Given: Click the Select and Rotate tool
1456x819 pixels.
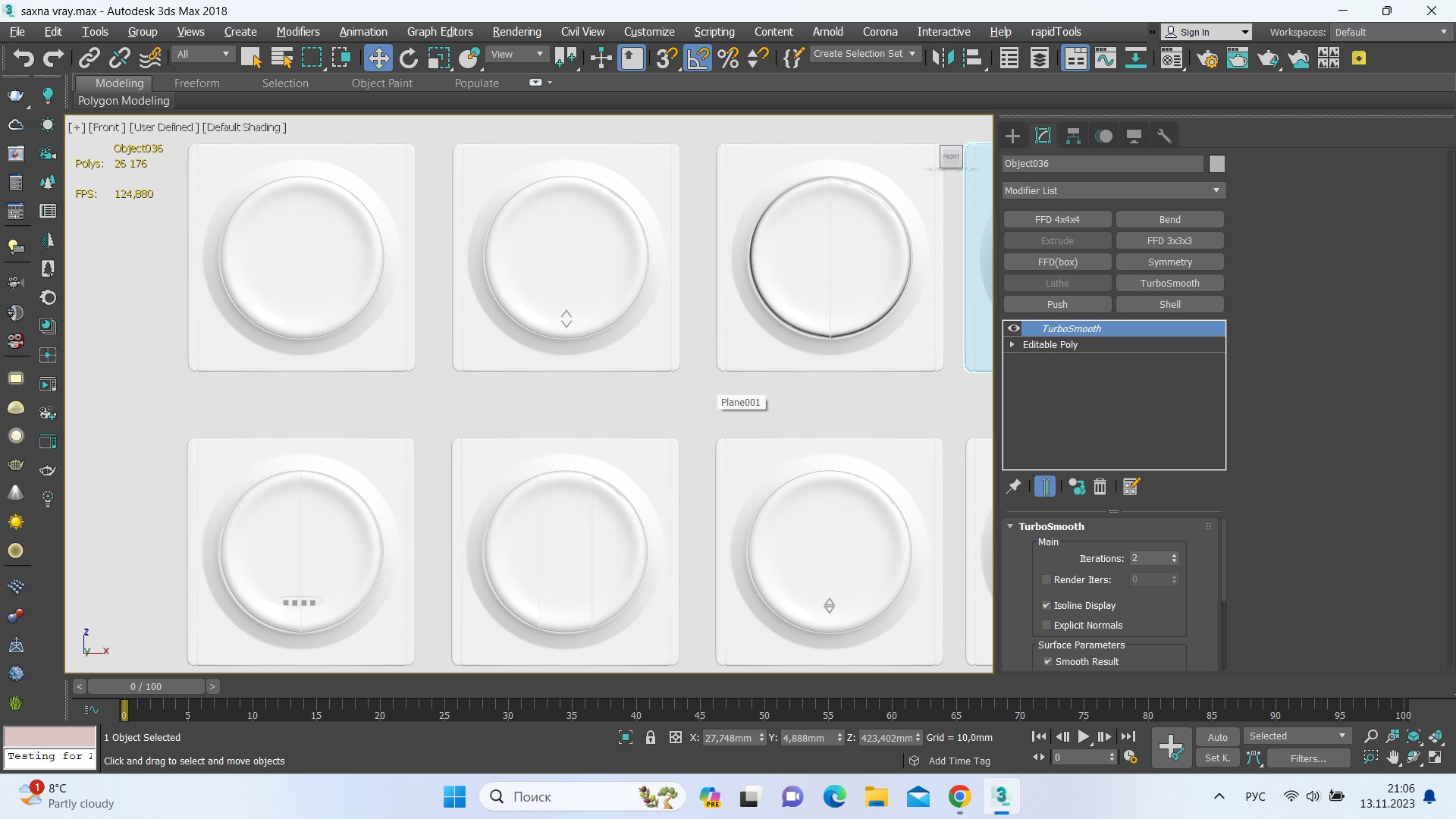Looking at the screenshot, I should click(409, 58).
